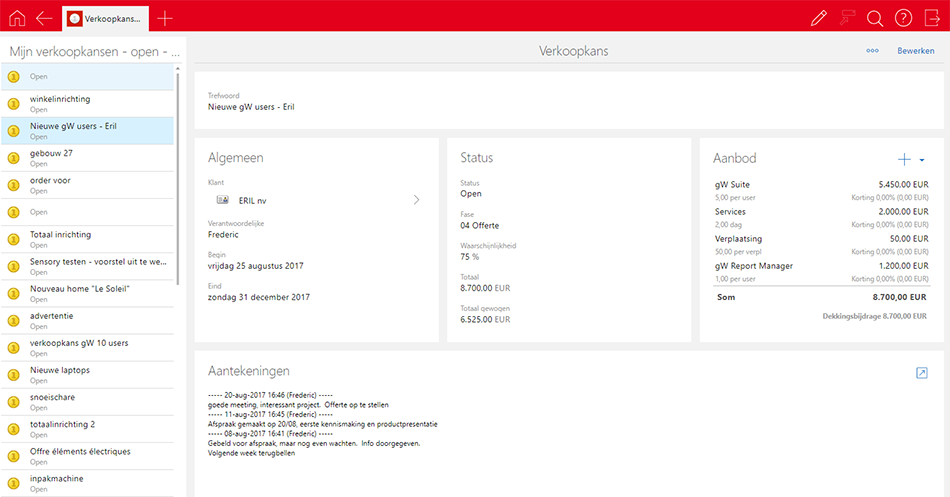Select gebouw 27 opportunity
Image resolution: width=950 pixels, height=497 pixels.
[88, 158]
